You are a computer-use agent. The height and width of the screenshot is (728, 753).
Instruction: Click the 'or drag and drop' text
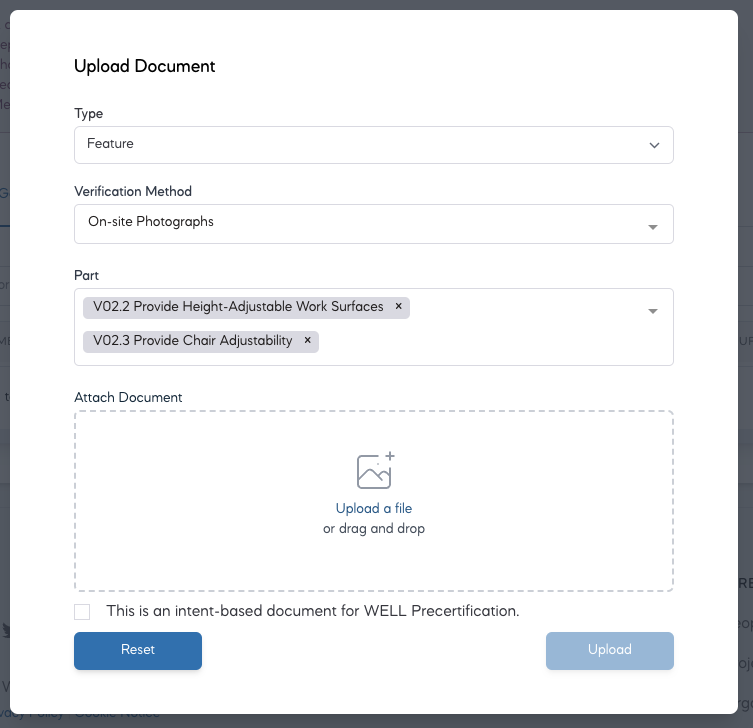374,528
